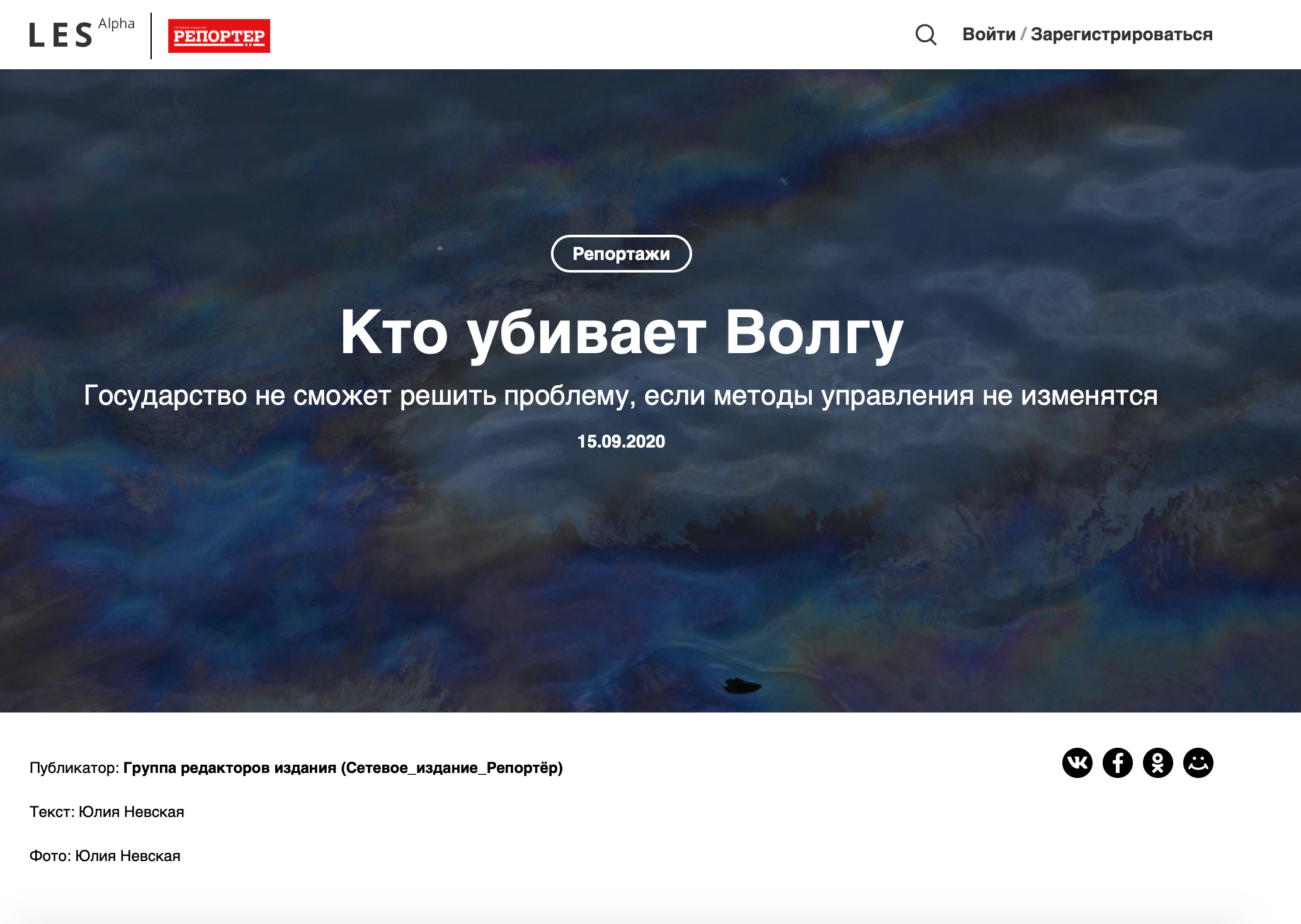Image resolution: width=1301 pixels, height=924 pixels.
Task: Click the Odnoklassniki sharing icon
Action: point(1159,763)
